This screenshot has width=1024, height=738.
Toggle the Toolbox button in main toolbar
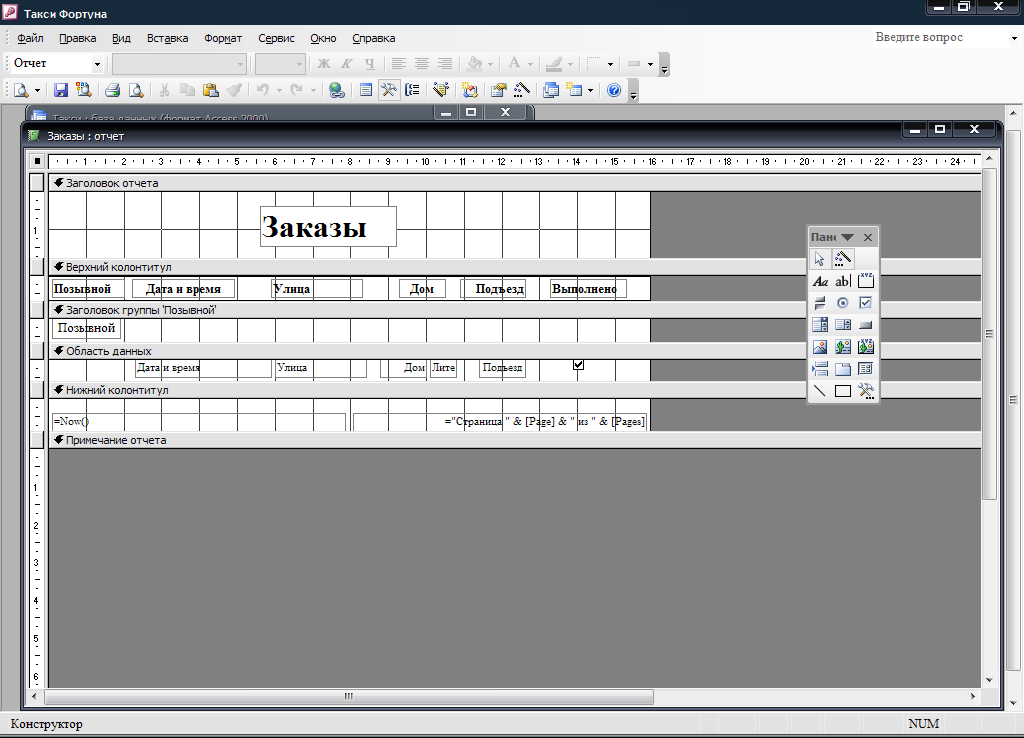pos(389,90)
